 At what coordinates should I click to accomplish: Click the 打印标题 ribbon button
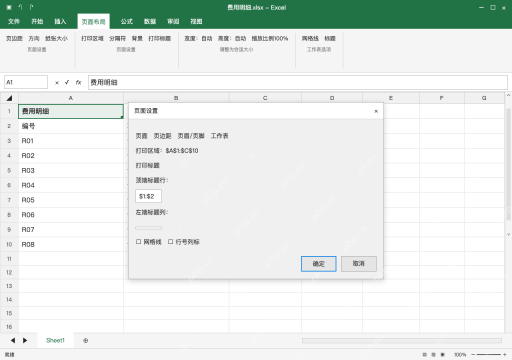pos(160,39)
